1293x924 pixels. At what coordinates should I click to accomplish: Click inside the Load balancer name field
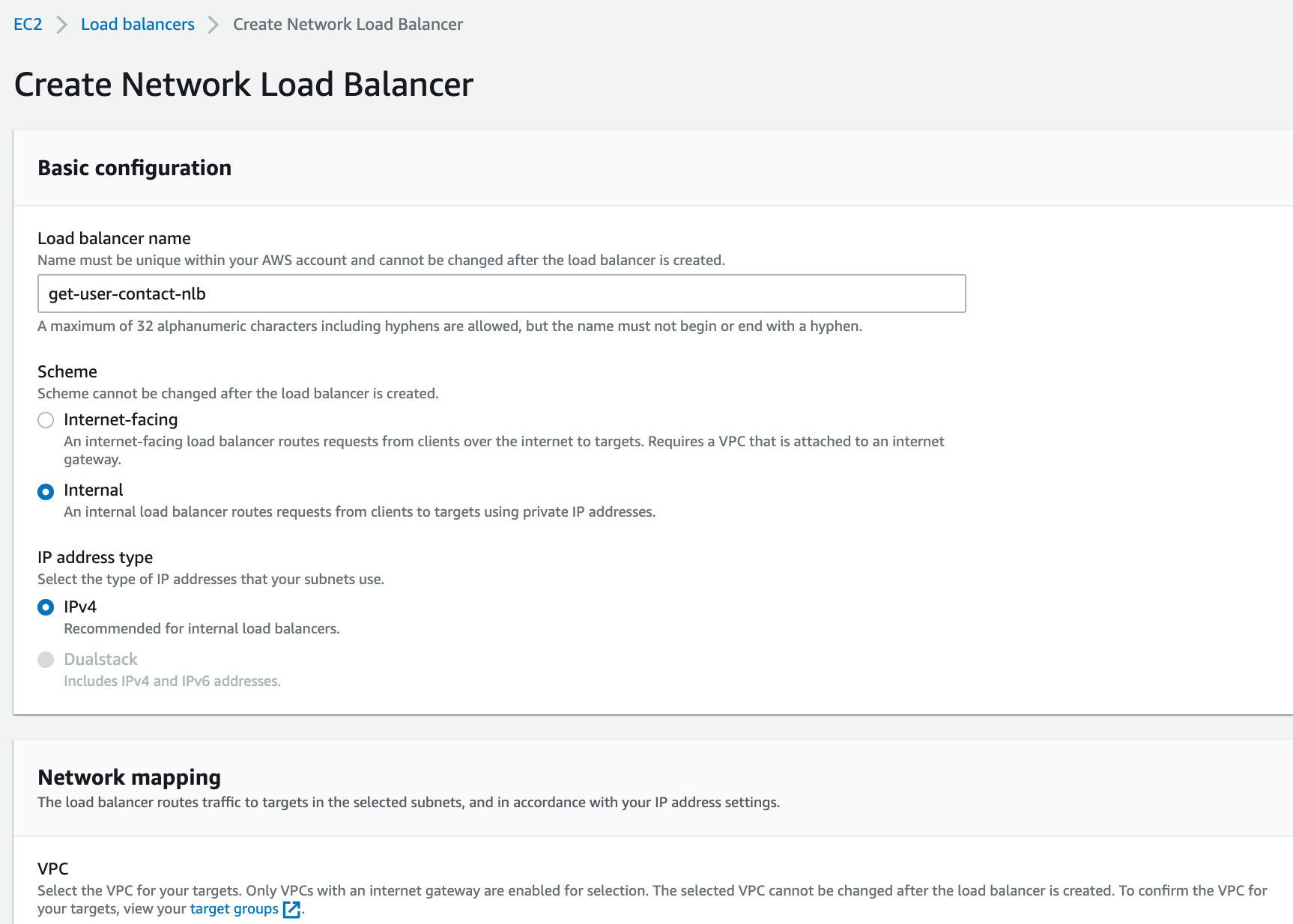pos(501,294)
